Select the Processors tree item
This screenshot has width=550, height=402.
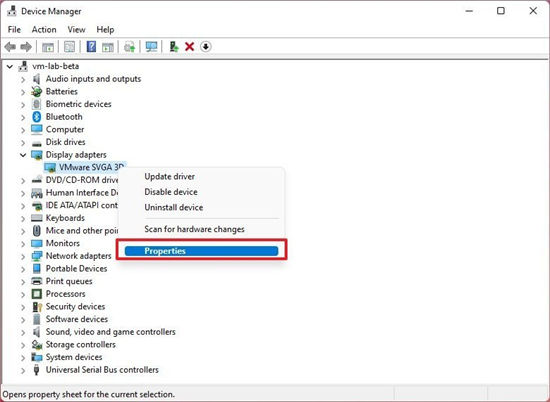(66, 294)
